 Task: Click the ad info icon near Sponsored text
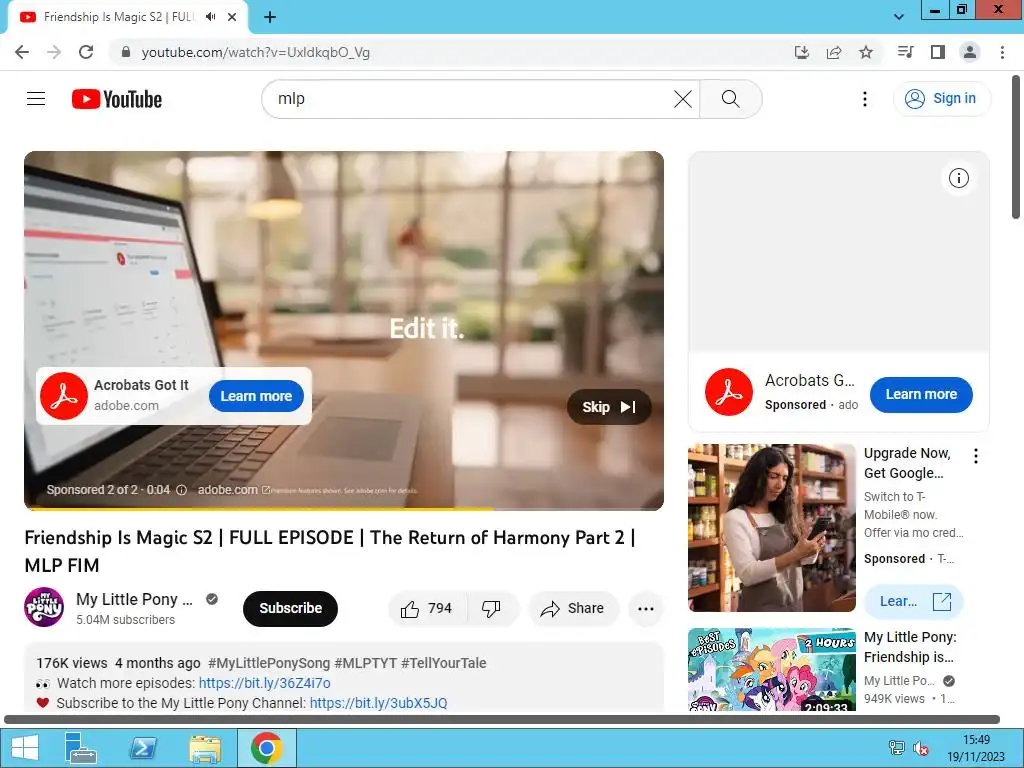(x=182, y=490)
